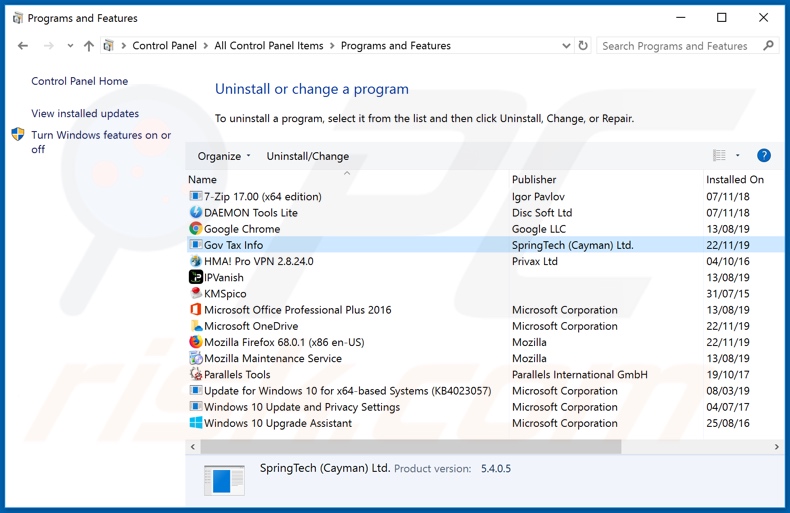Go forward with the forward arrow
The width and height of the screenshot is (790, 513).
(48, 46)
